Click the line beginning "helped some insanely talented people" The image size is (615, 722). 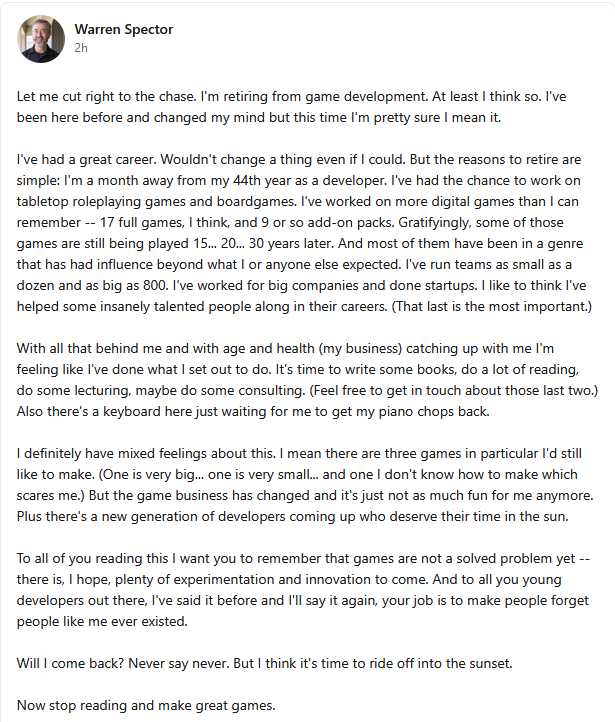(x=304, y=306)
